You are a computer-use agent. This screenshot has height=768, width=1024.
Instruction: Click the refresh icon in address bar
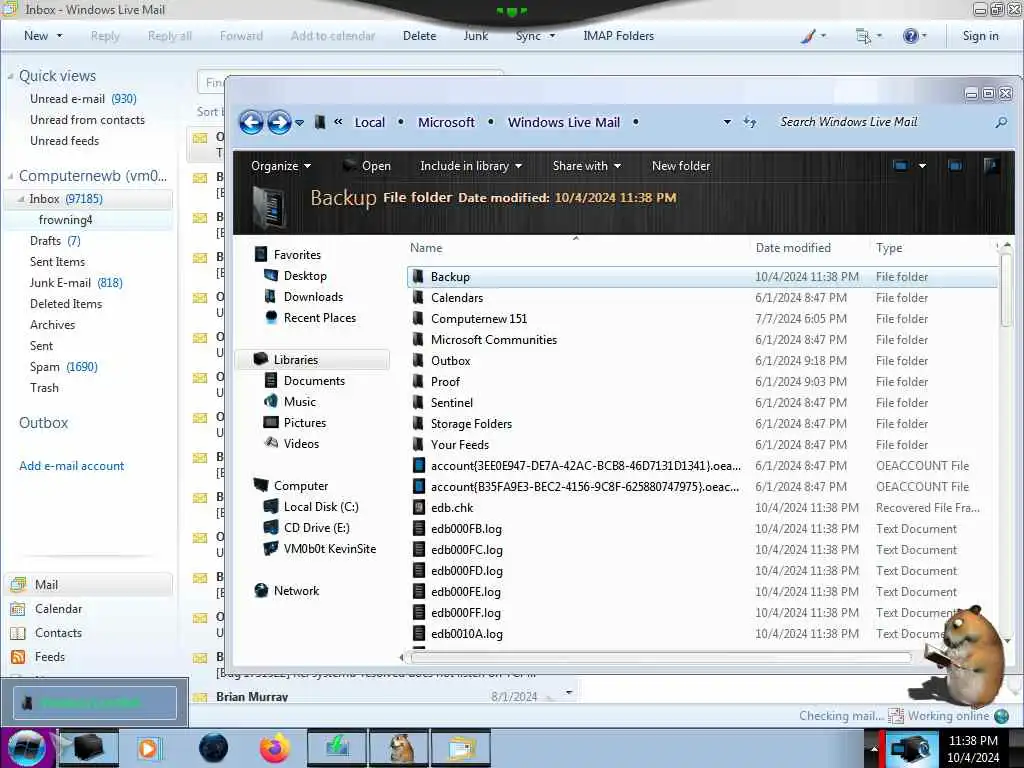pos(750,122)
